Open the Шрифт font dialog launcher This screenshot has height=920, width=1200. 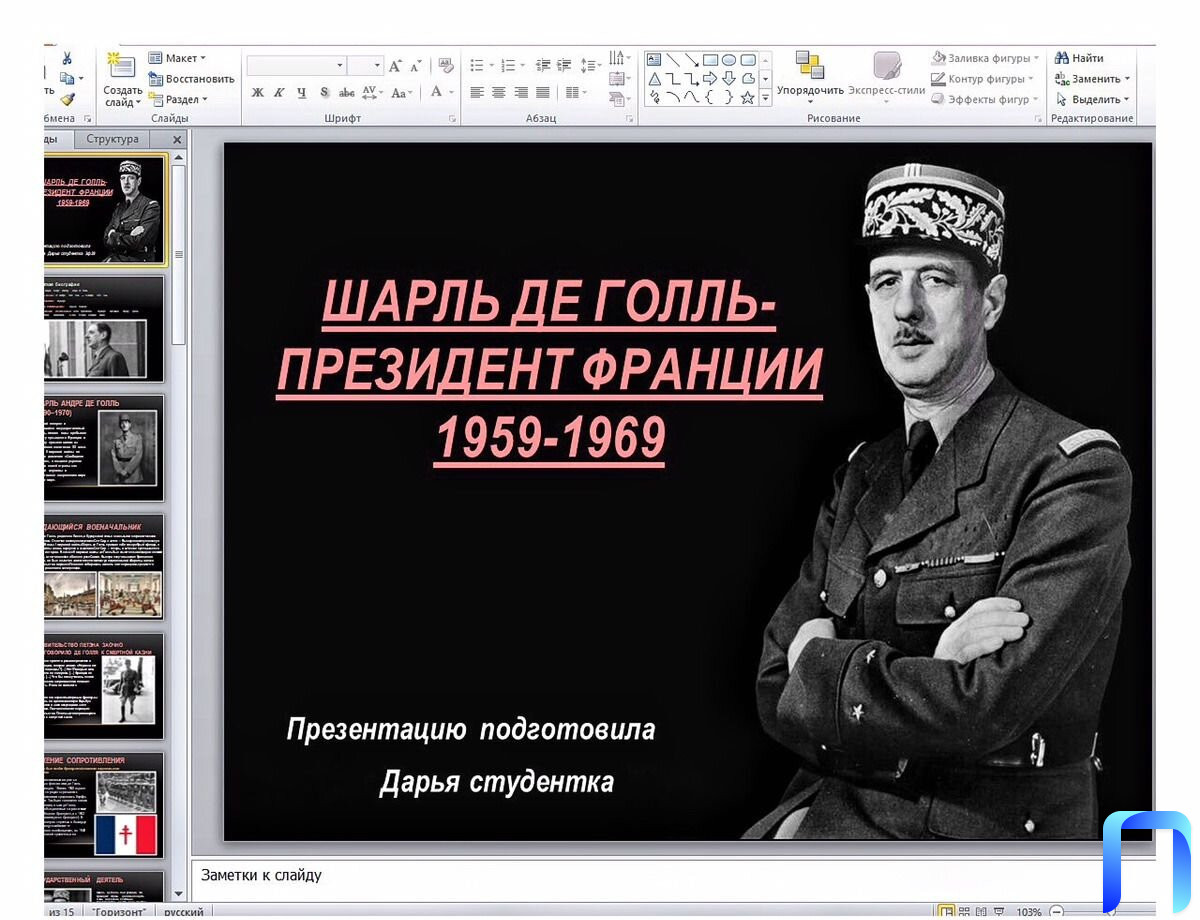point(452,119)
